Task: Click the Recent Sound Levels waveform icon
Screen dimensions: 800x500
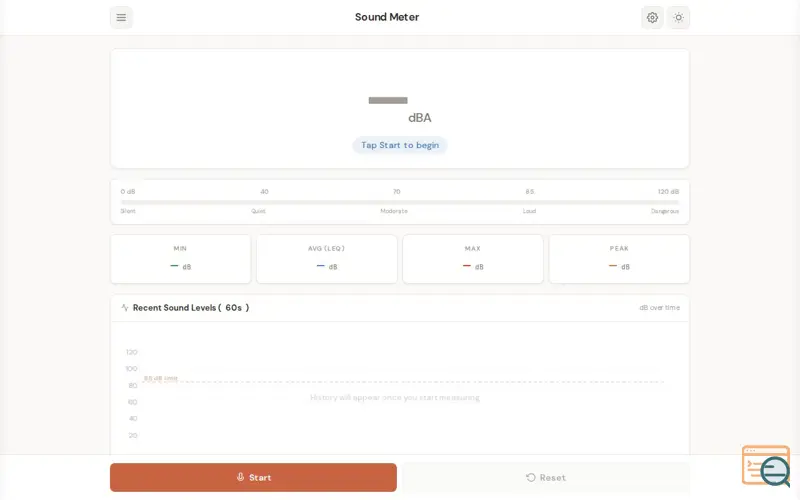Action: click(x=124, y=308)
